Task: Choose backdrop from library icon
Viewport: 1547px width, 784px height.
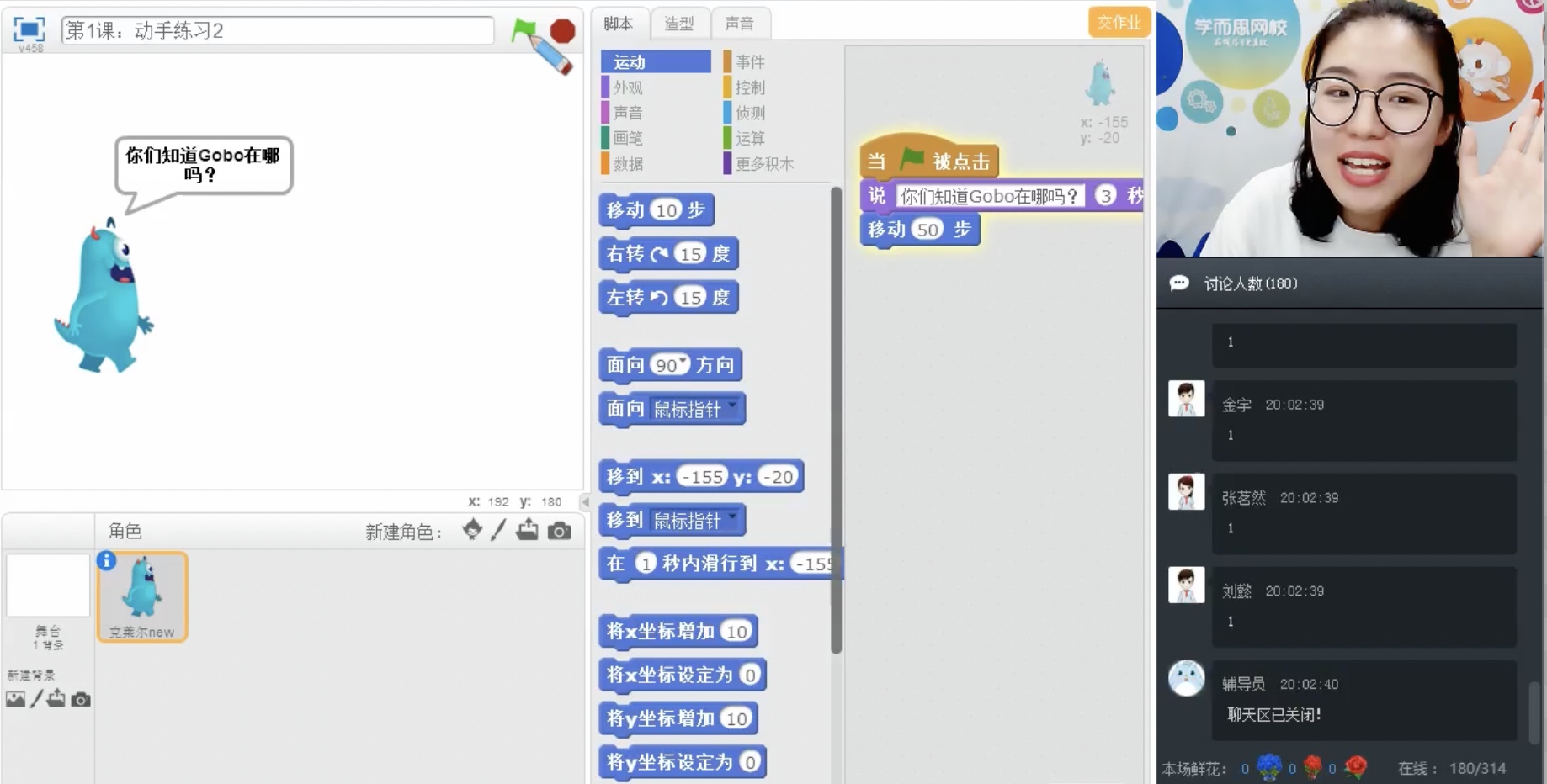Action: tap(15, 699)
